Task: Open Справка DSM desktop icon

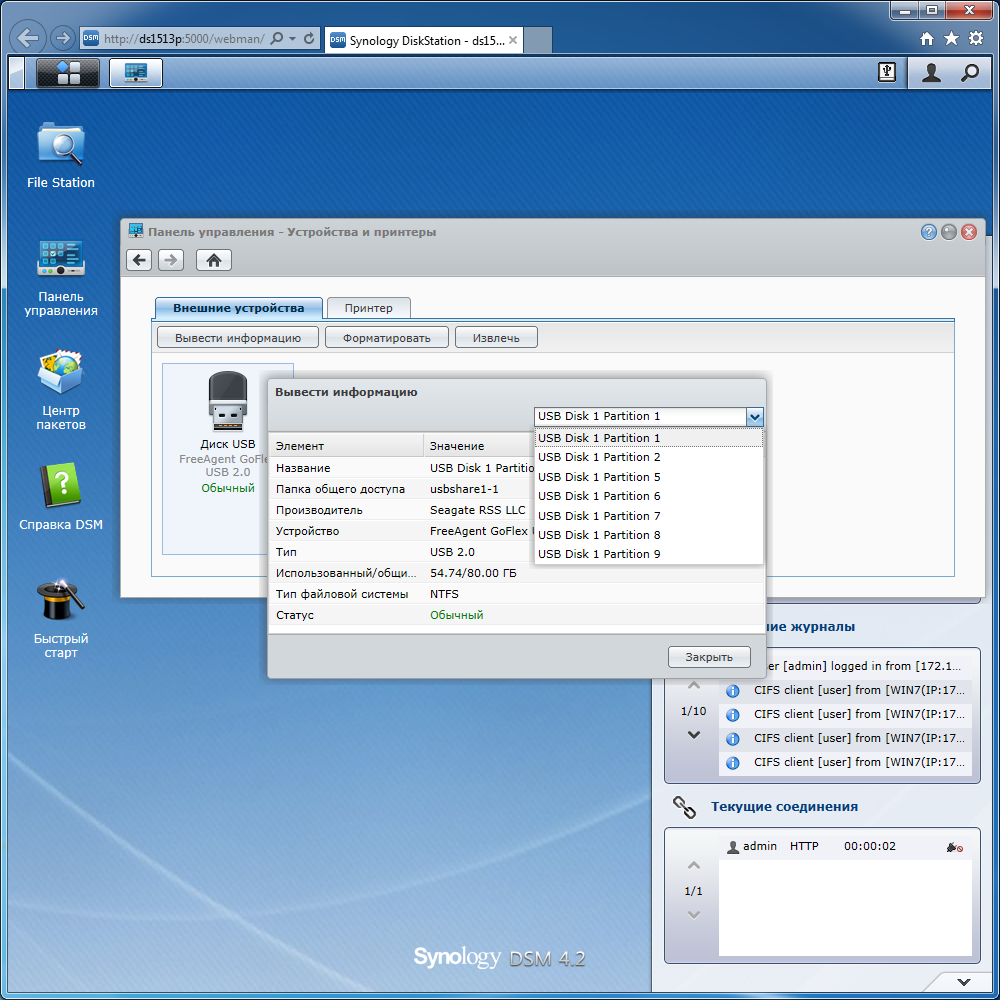Action: click(61, 496)
